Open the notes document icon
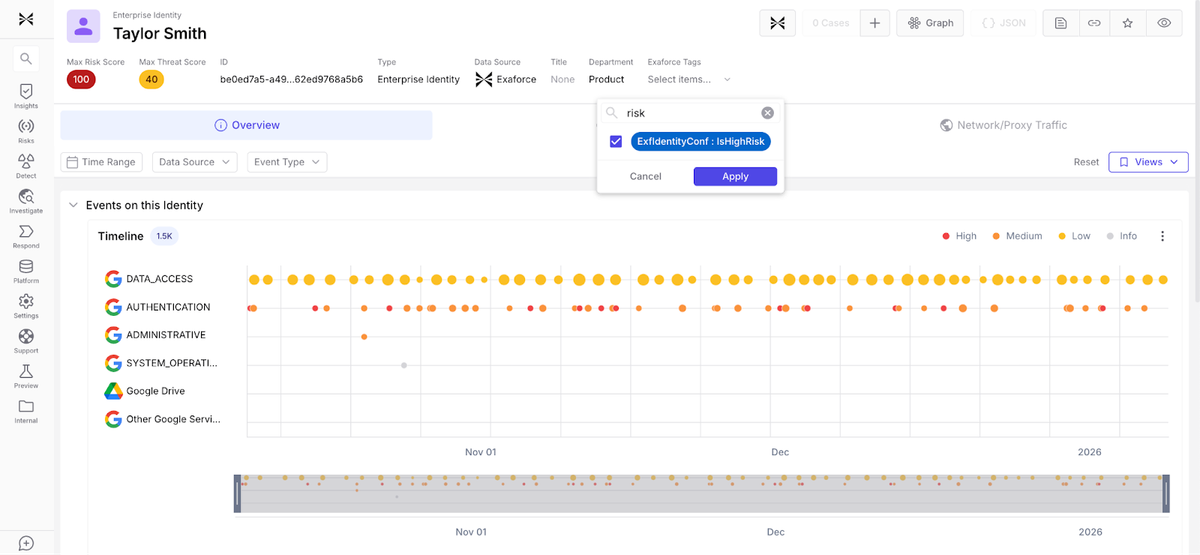 tap(1060, 23)
